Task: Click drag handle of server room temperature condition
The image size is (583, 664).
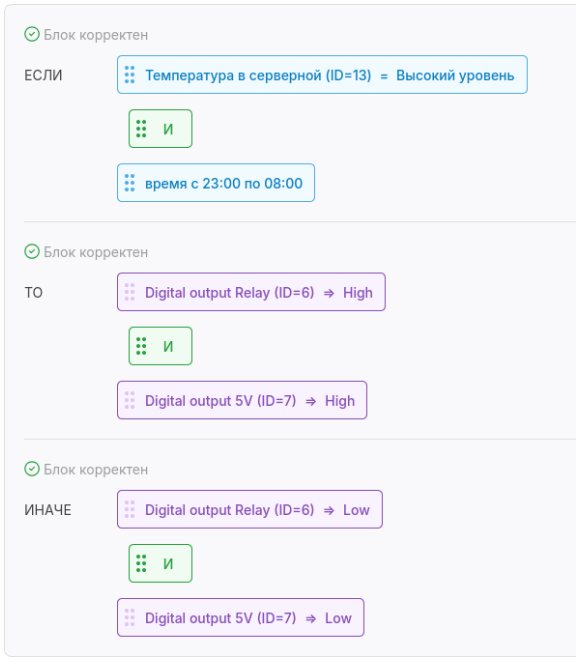Action: point(130,75)
